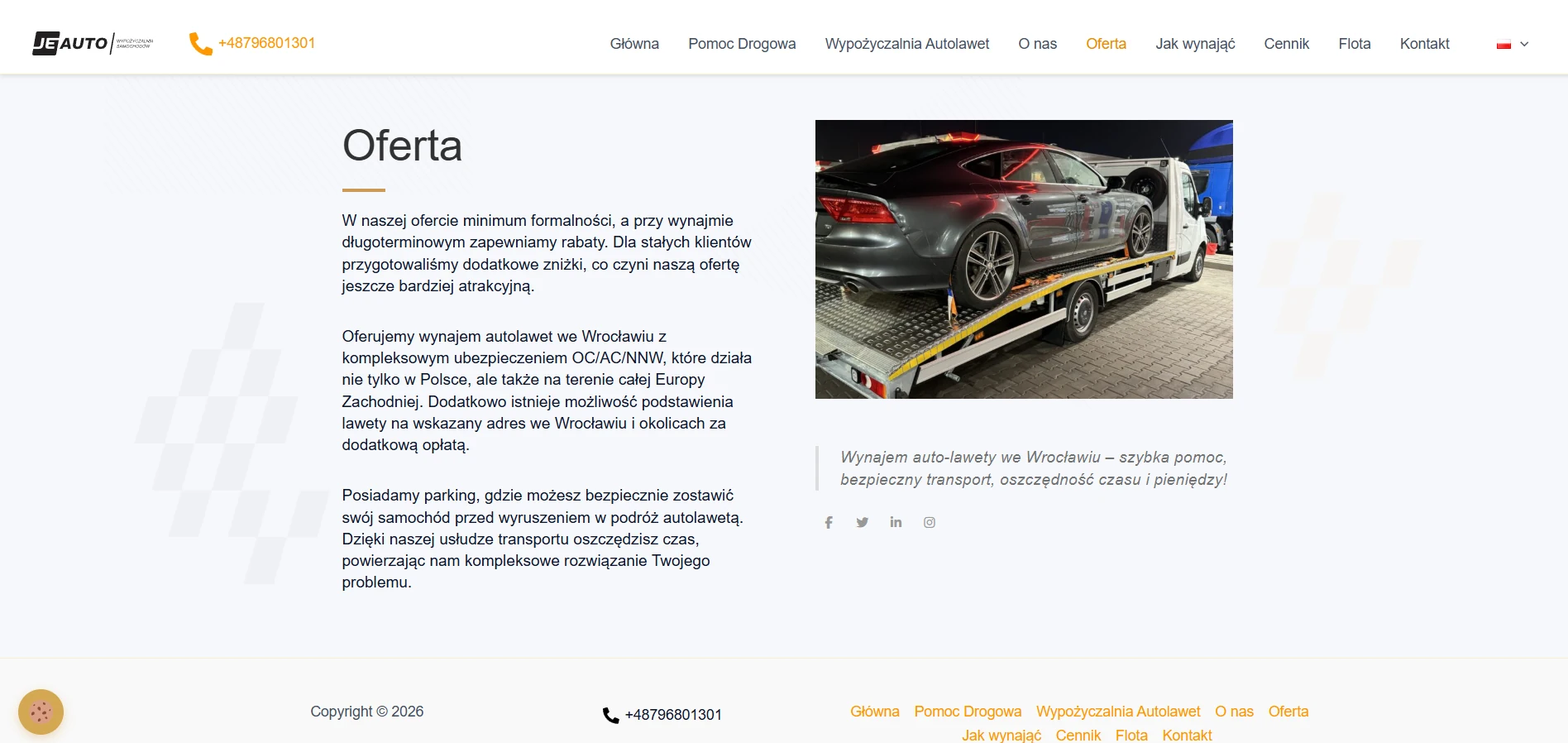The image size is (1568, 743).
Task: Click the tow truck photo with Audi
Action: pyautogui.click(x=1024, y=259)
